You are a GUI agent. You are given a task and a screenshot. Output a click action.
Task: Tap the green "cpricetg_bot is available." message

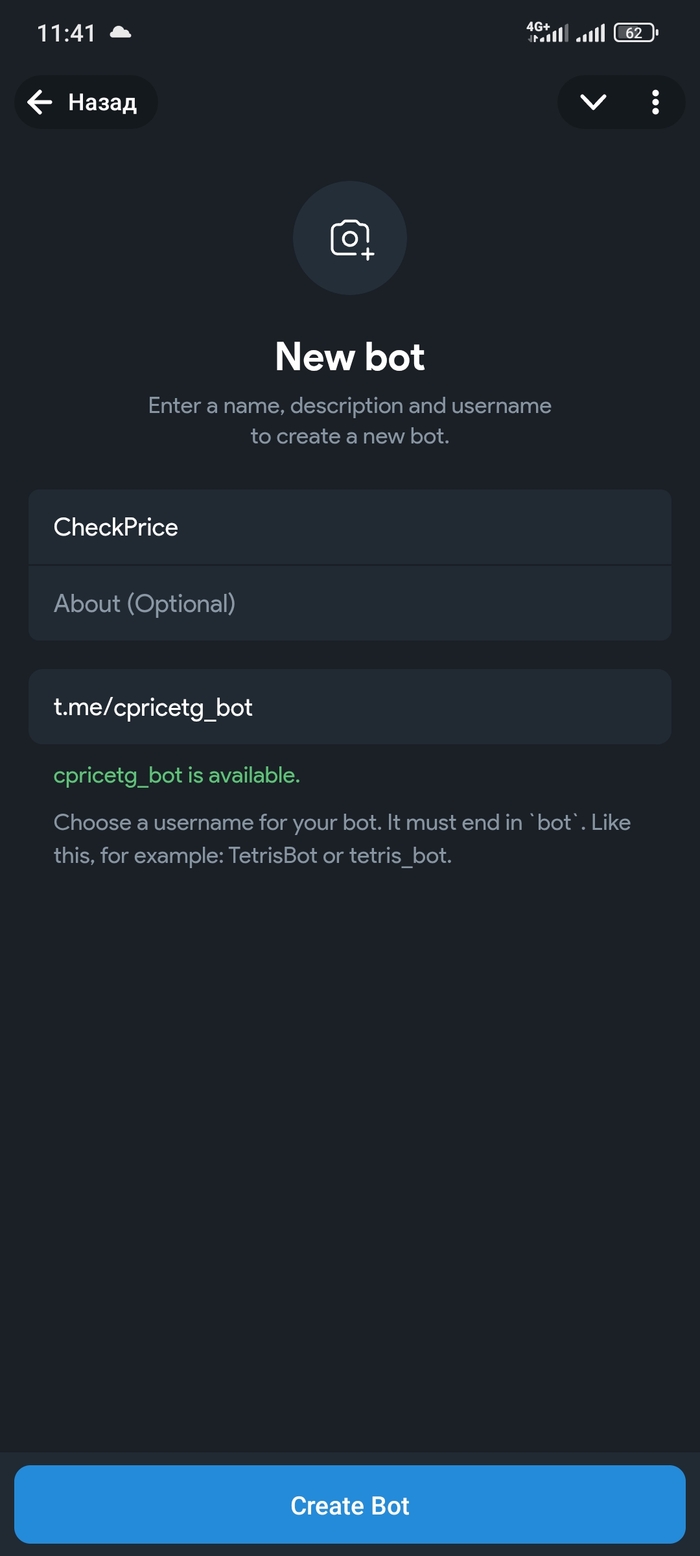(177, 775)
